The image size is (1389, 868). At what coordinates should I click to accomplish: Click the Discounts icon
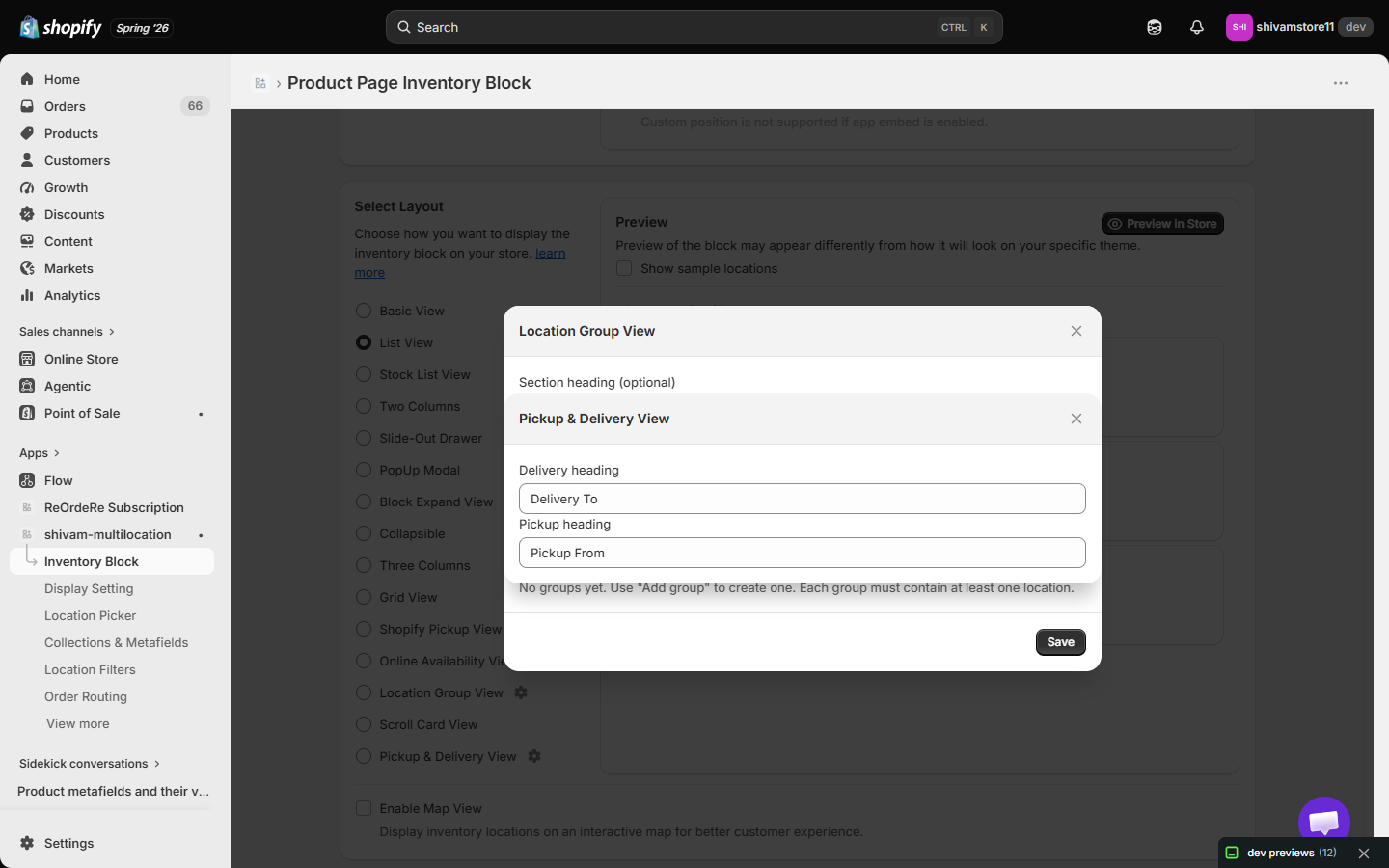pos(27,214)
